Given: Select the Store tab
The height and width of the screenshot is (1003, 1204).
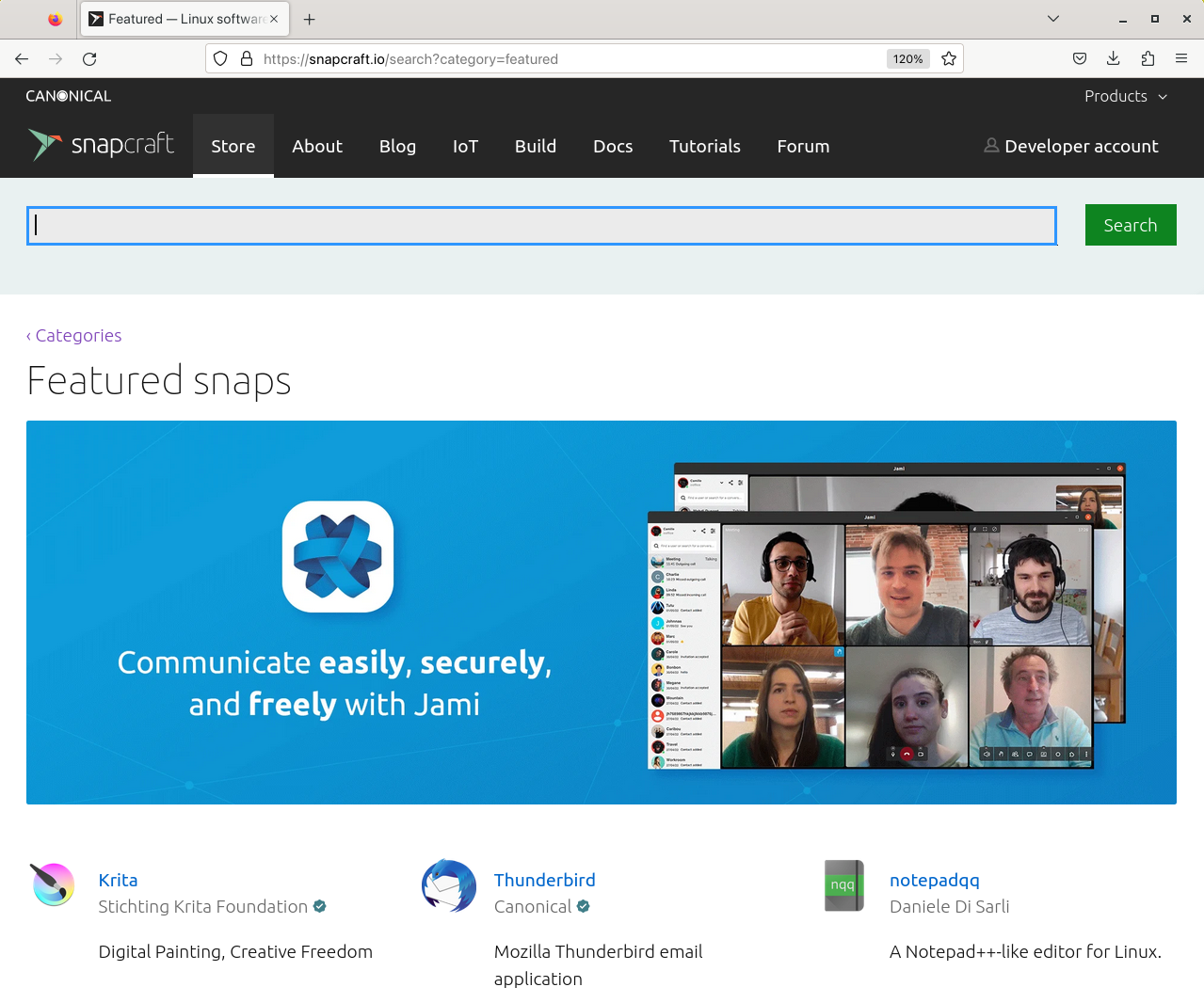Looking at the screenshot, I should (233, 146).
